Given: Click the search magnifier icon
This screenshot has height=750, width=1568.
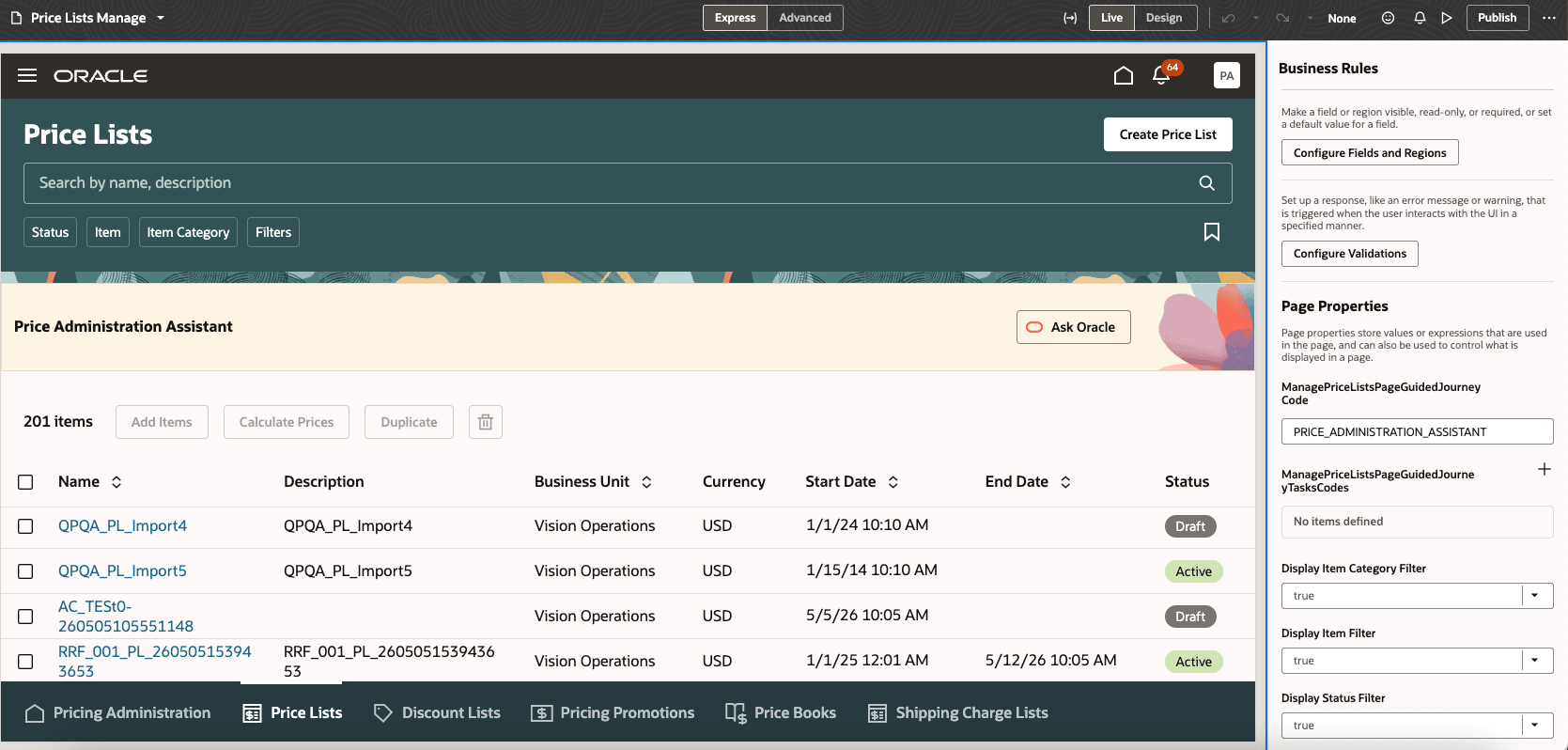Looking at the screenshot, I should (1207, 183).
